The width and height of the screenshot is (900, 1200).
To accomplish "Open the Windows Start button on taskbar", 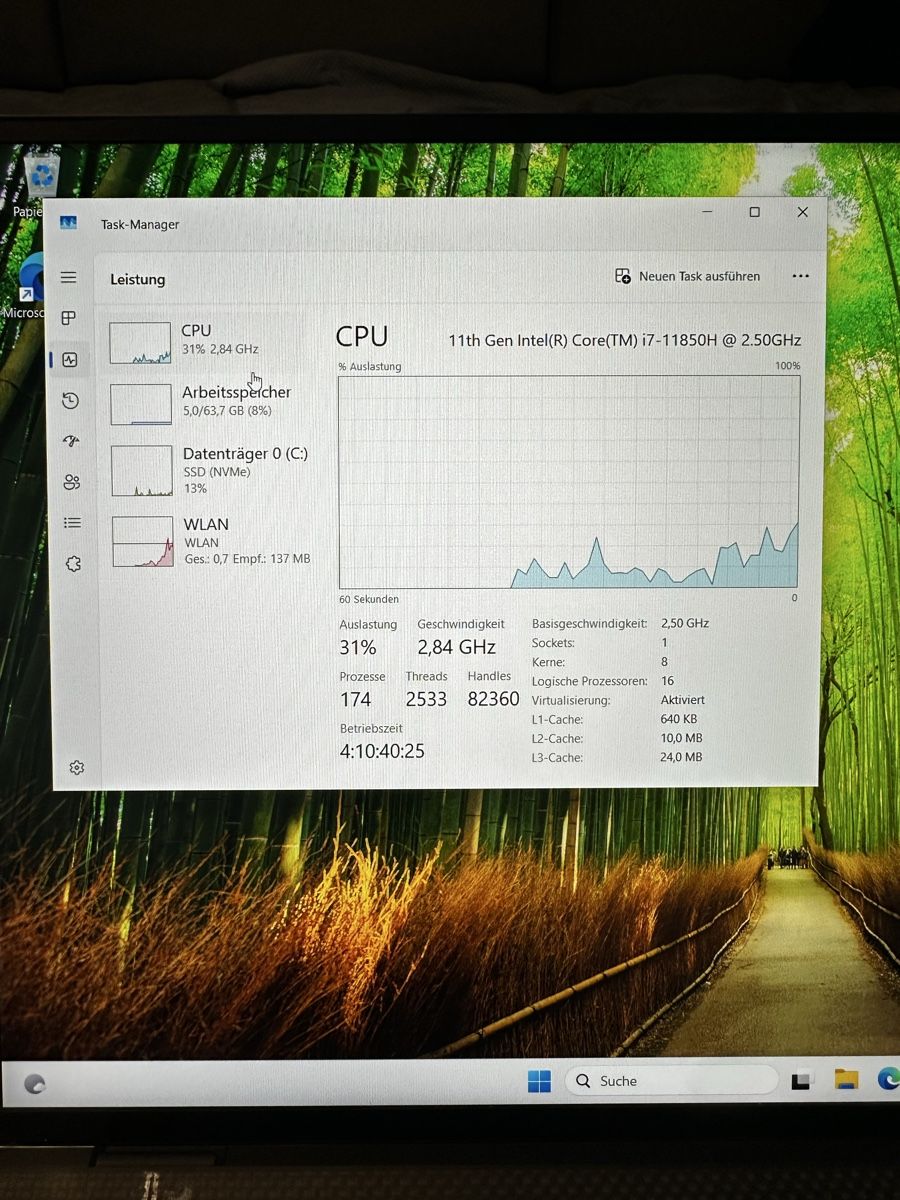I will click(x=539, y=1081).
